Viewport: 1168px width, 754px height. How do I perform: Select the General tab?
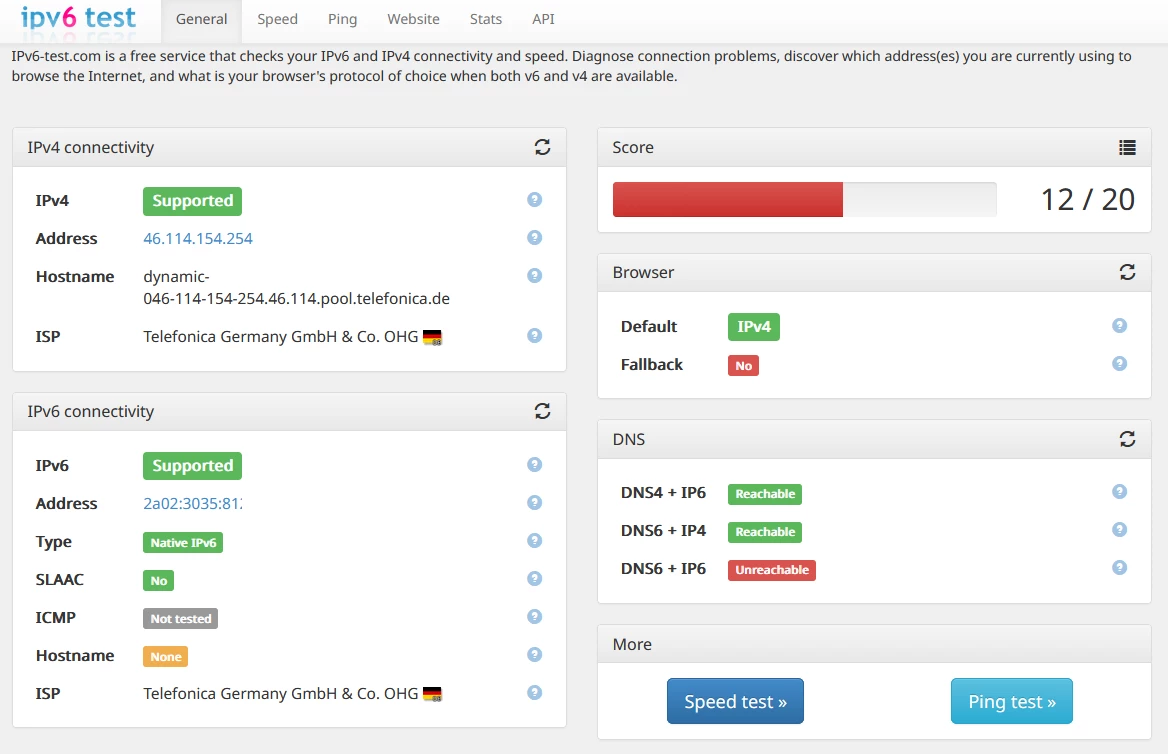(201, 19)
